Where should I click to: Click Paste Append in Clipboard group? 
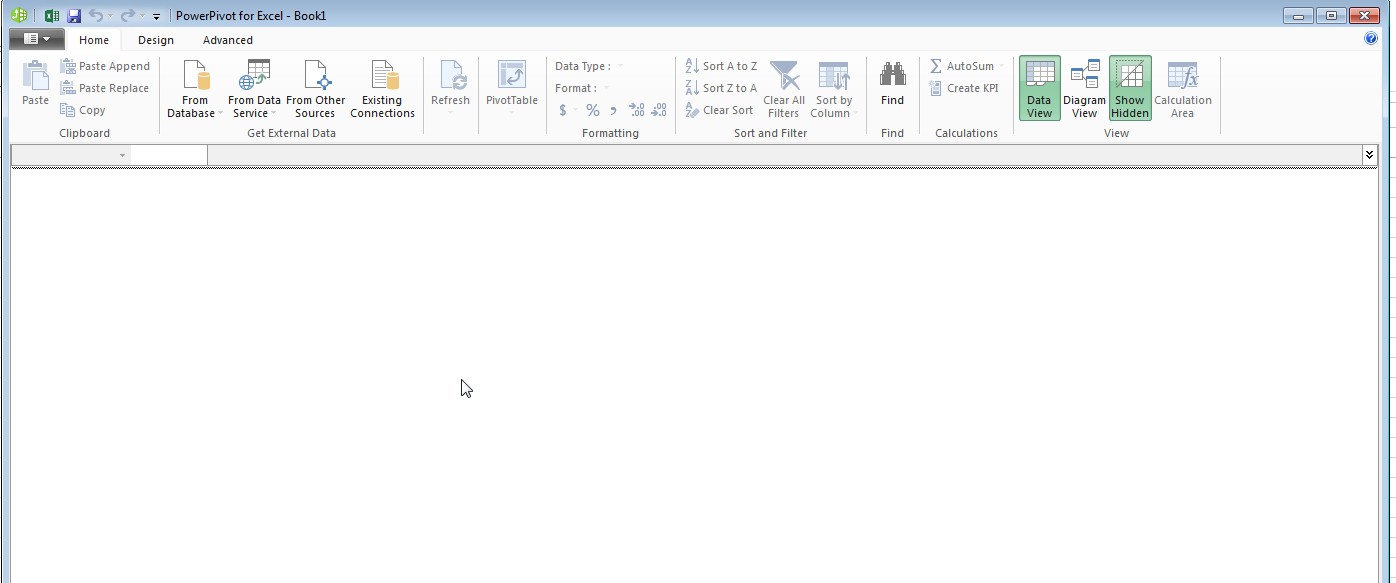(105, 66)
